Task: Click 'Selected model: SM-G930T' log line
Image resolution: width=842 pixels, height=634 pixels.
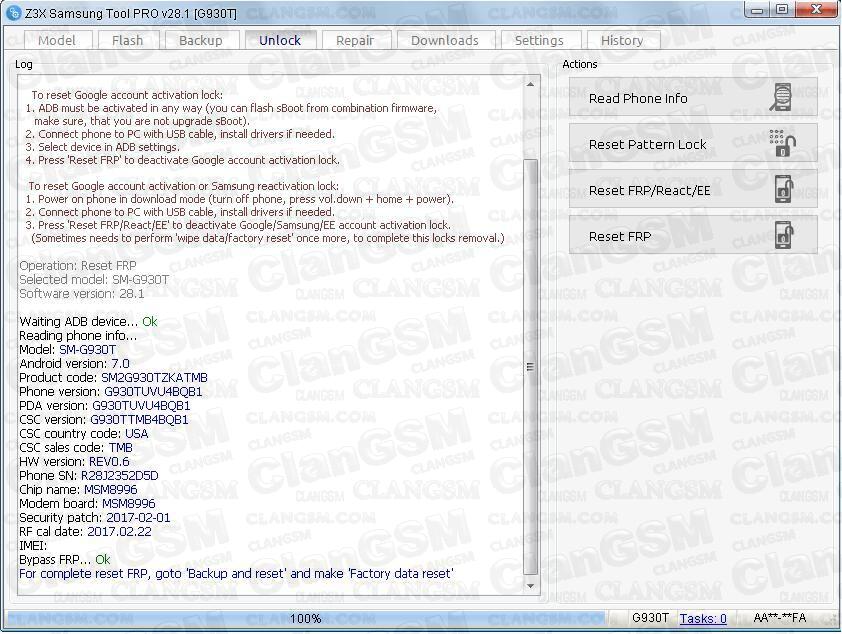Action: [94, 280]
